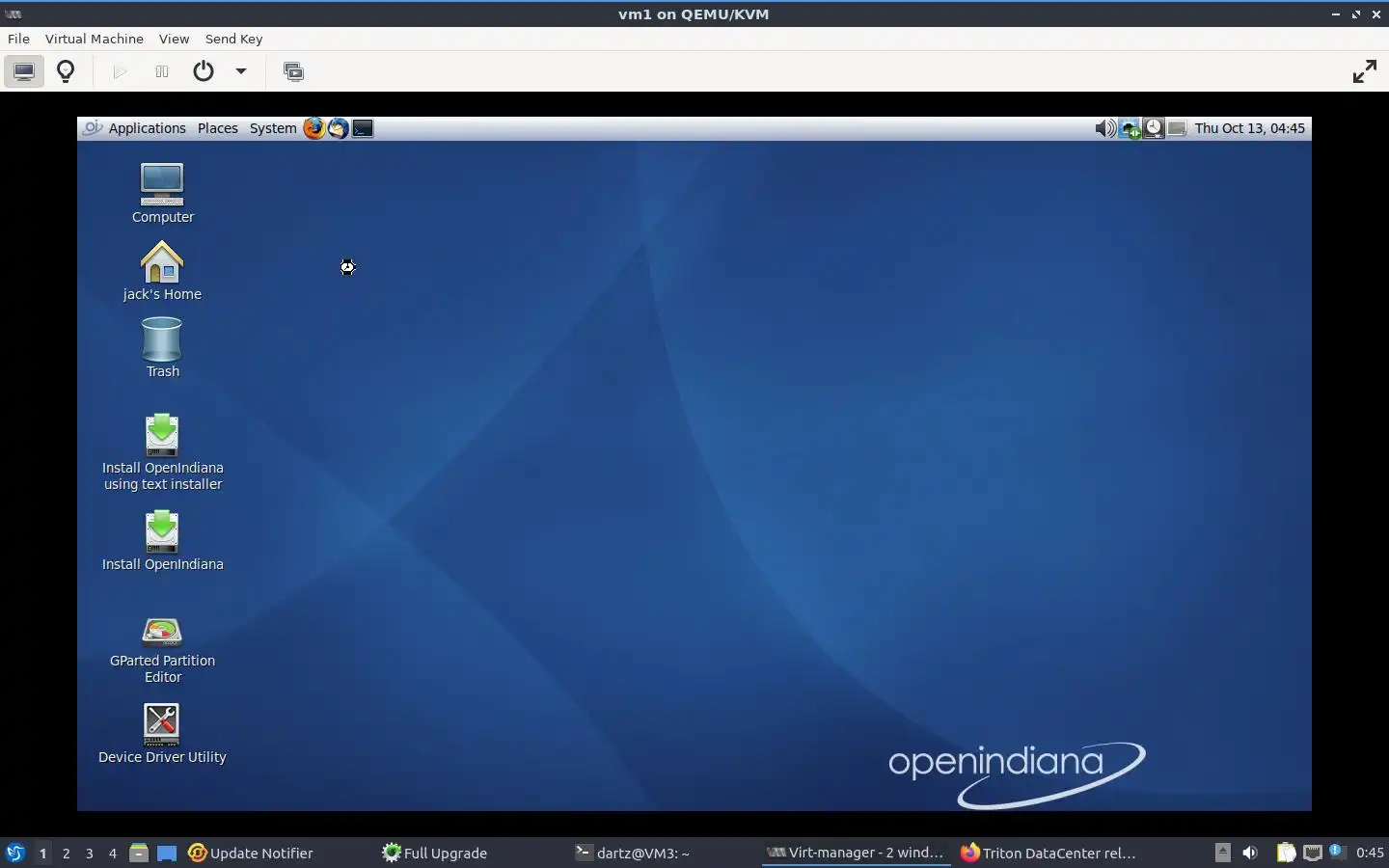Image resolution: width=1389 pixels, height=868 pixels.
Task: Open the File menu
Action: (18, 39)
